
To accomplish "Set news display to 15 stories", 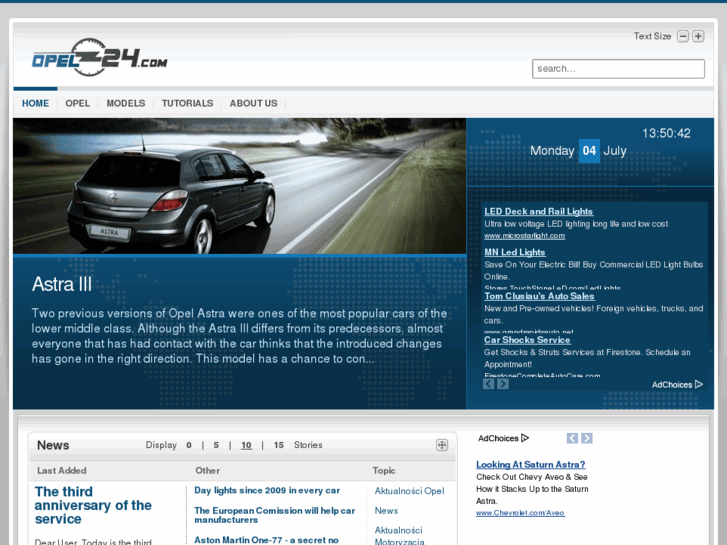I will point(279,445).
